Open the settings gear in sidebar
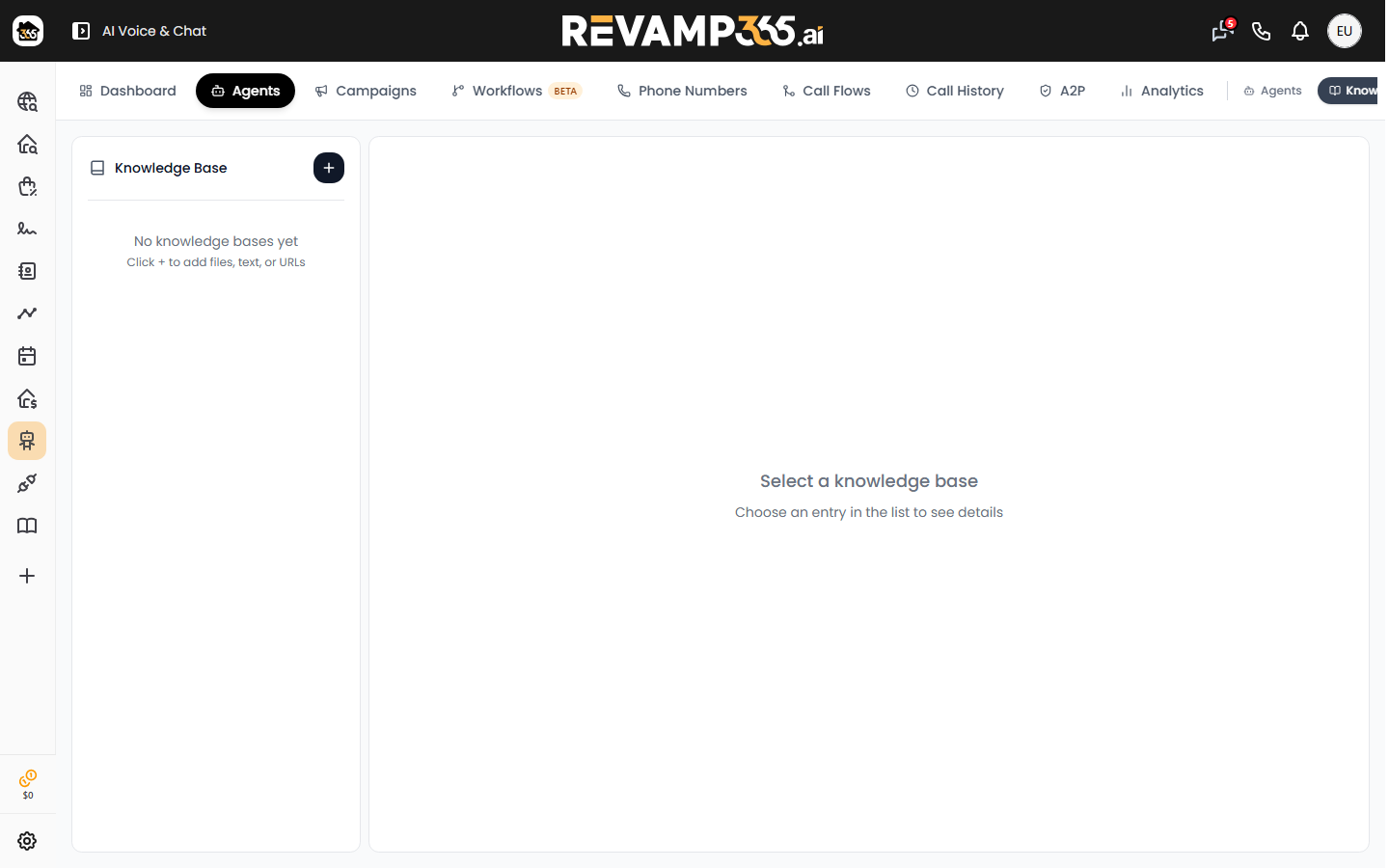 point(27,841)
